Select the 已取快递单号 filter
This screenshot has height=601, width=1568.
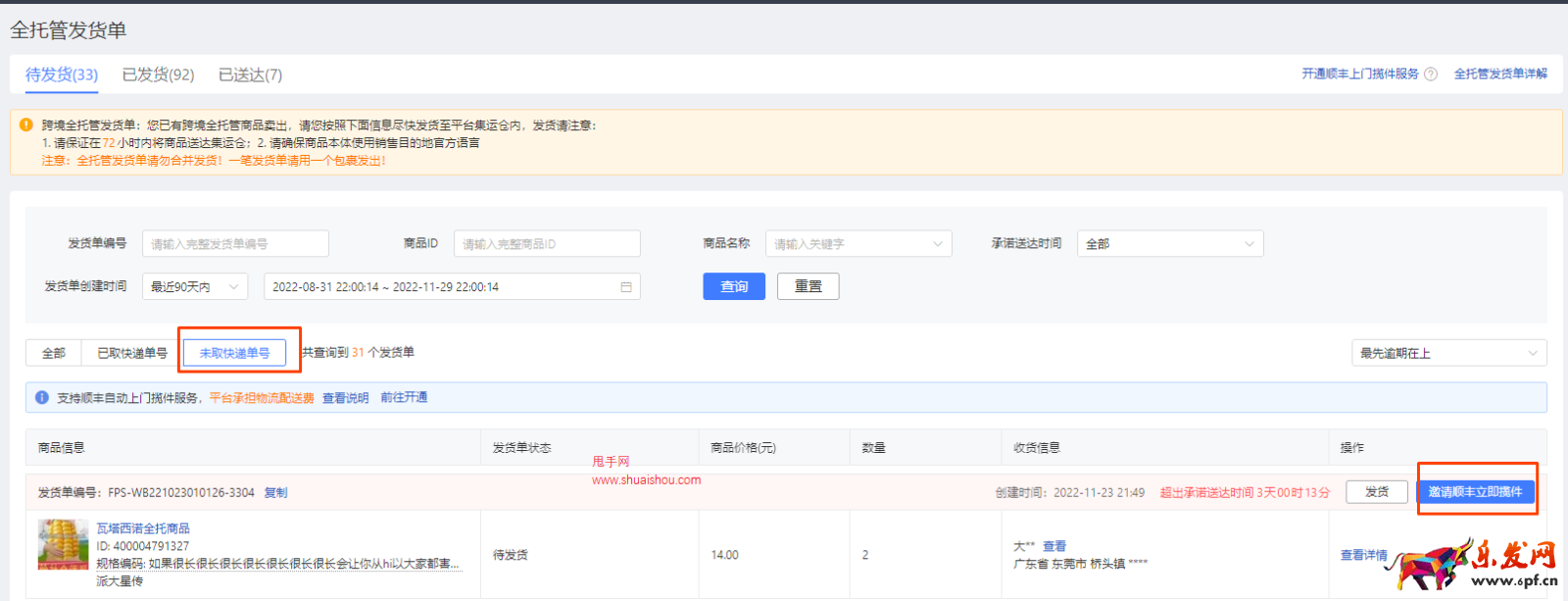pos(132,353)
